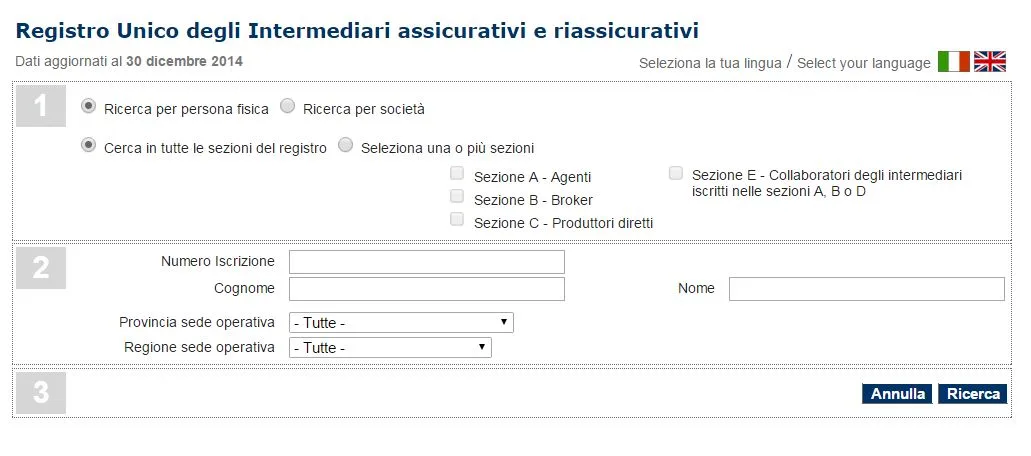Tick Sezione E - Collaboratori checkbox
The image size is (1031, 456).
point(676,173)
